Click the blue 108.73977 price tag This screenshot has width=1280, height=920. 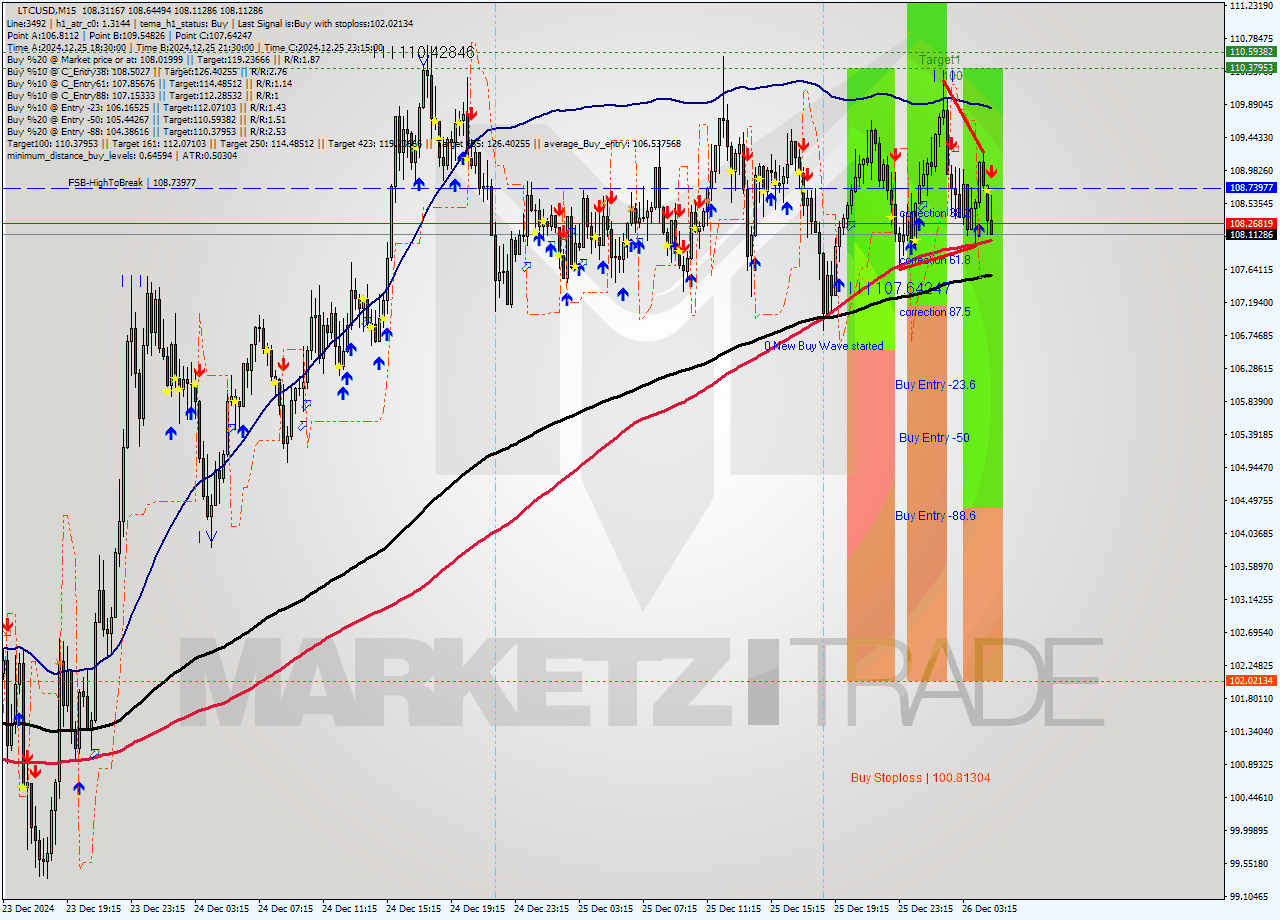tap(1251, 188)
